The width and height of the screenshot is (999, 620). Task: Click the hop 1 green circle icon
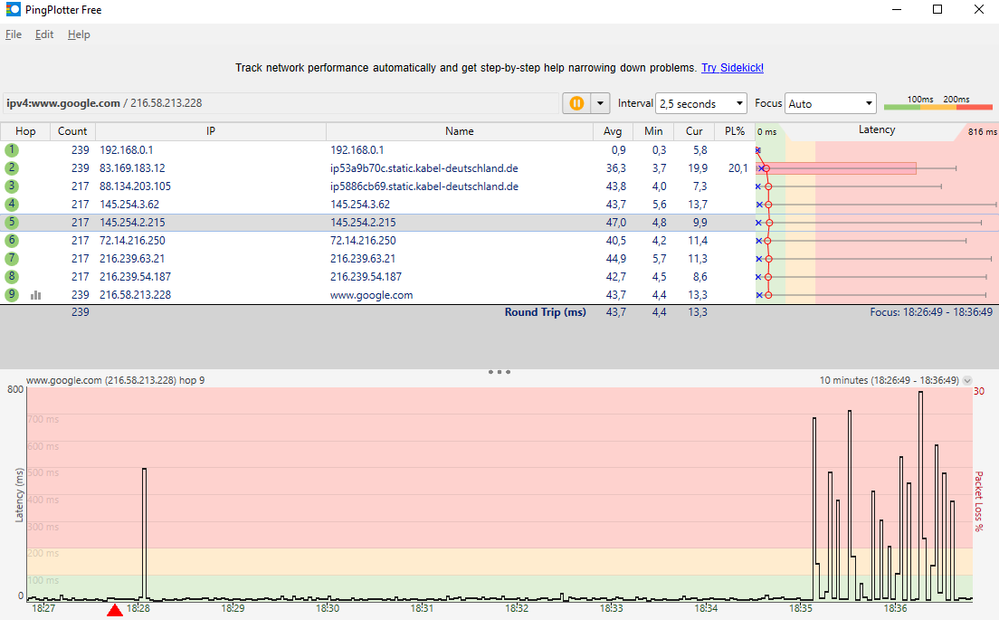(12, 150)
